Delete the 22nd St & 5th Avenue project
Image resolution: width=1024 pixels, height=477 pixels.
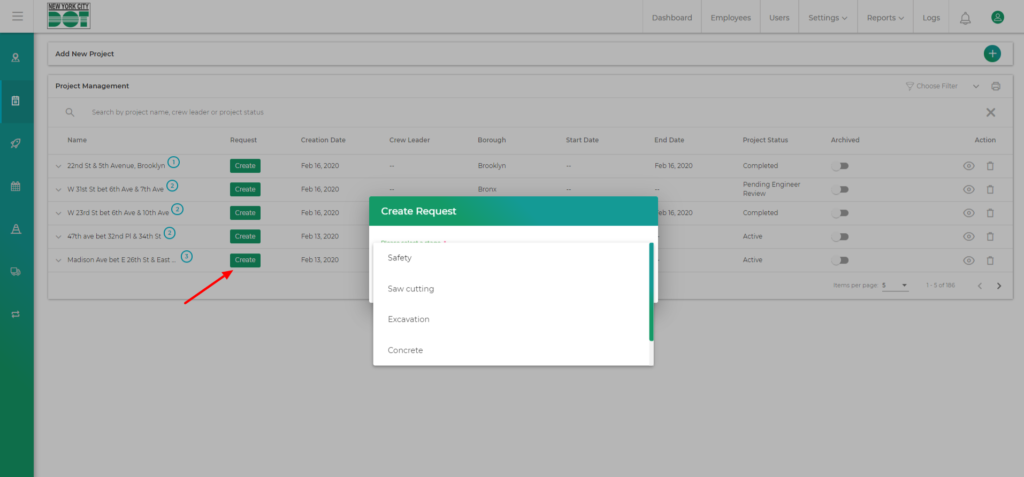(990, 165)
